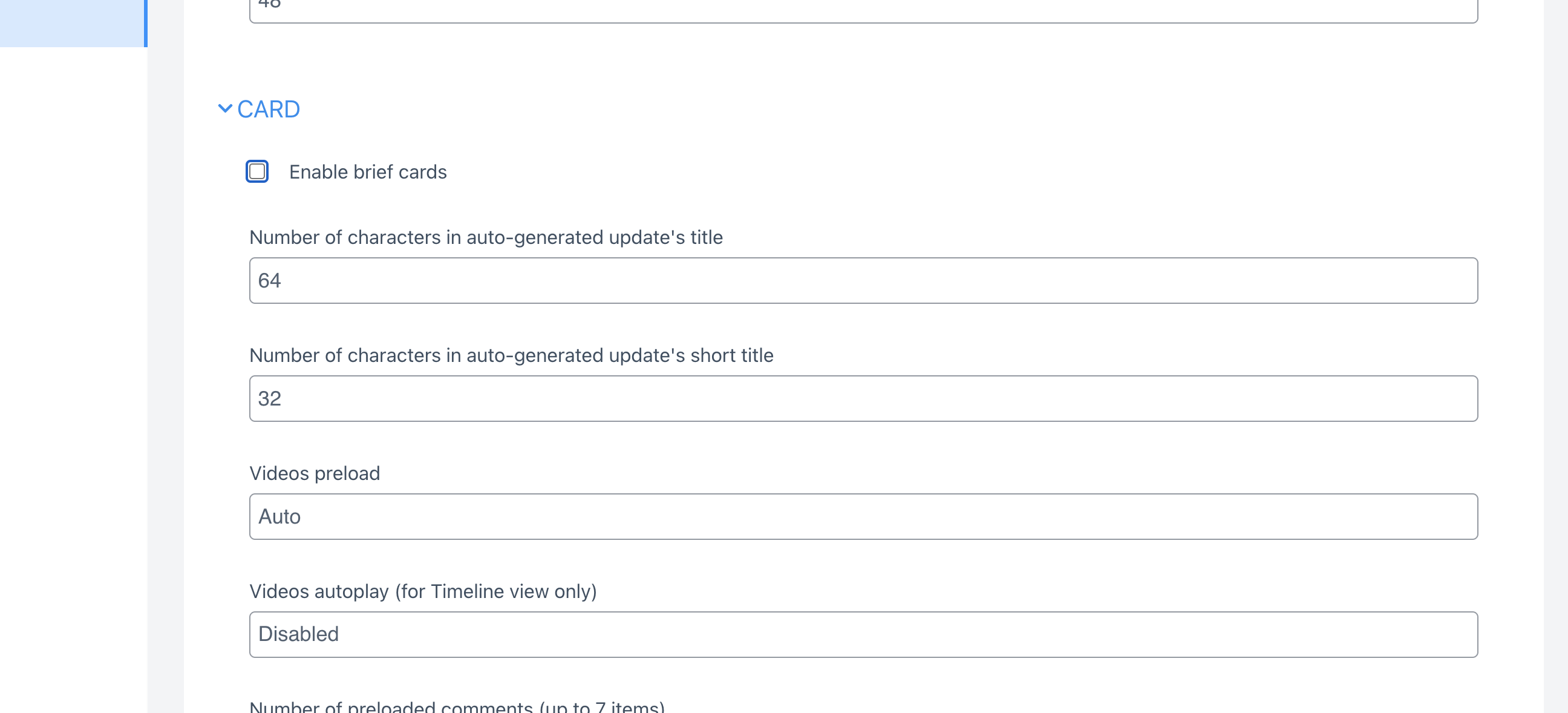The width and height of the screenshot is (1568, 713).
Task: Click the "Enable brief cards" label text
Action: (x=368, y=172)
